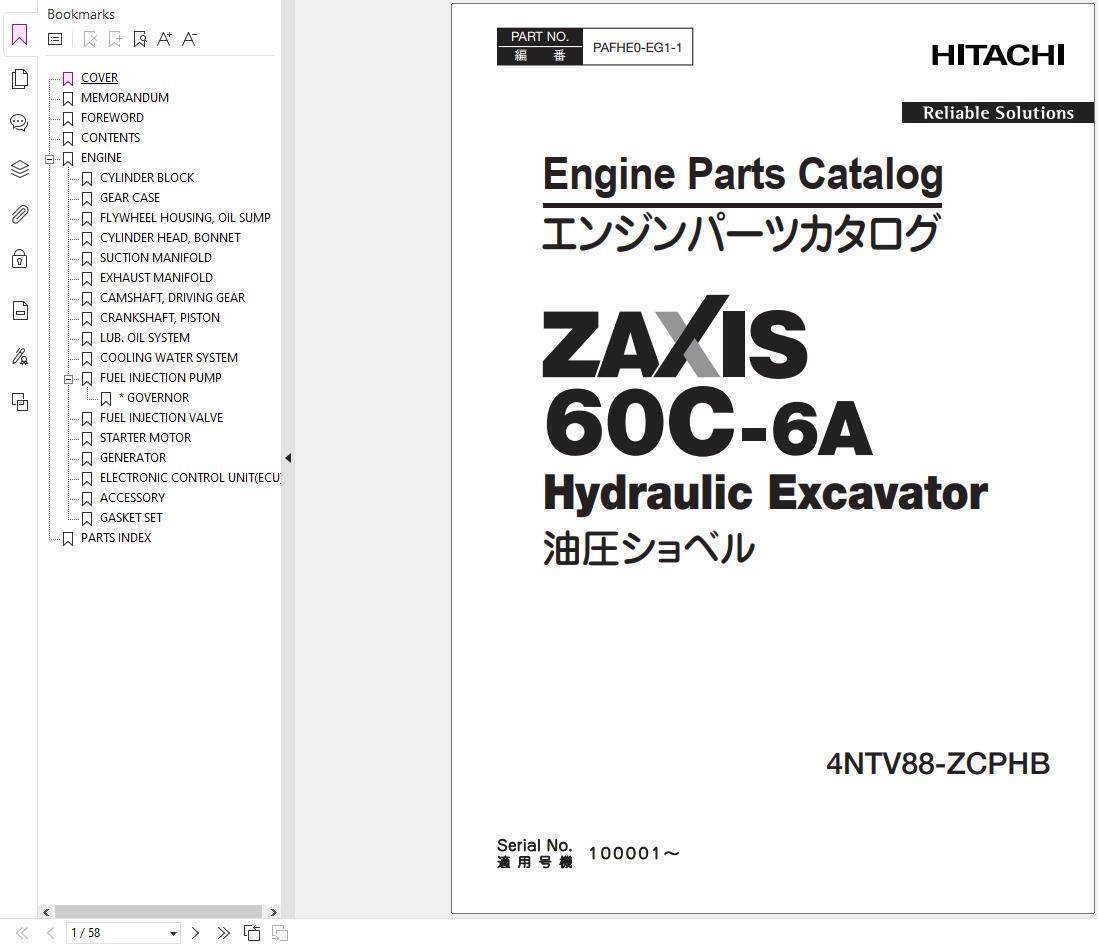Go to the next page with right arrow
Screen dimensions: 1098x946
[196, 932]
